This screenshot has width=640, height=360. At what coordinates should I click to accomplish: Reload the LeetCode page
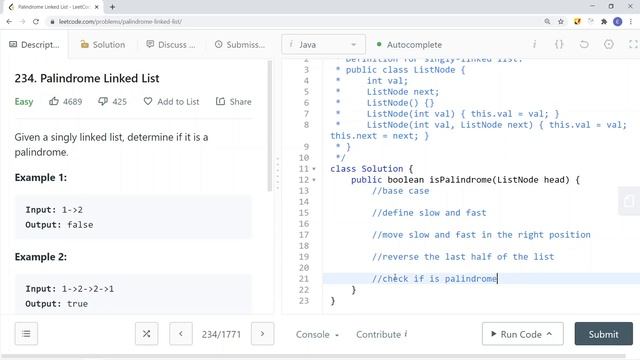click(x=36, y=22)
